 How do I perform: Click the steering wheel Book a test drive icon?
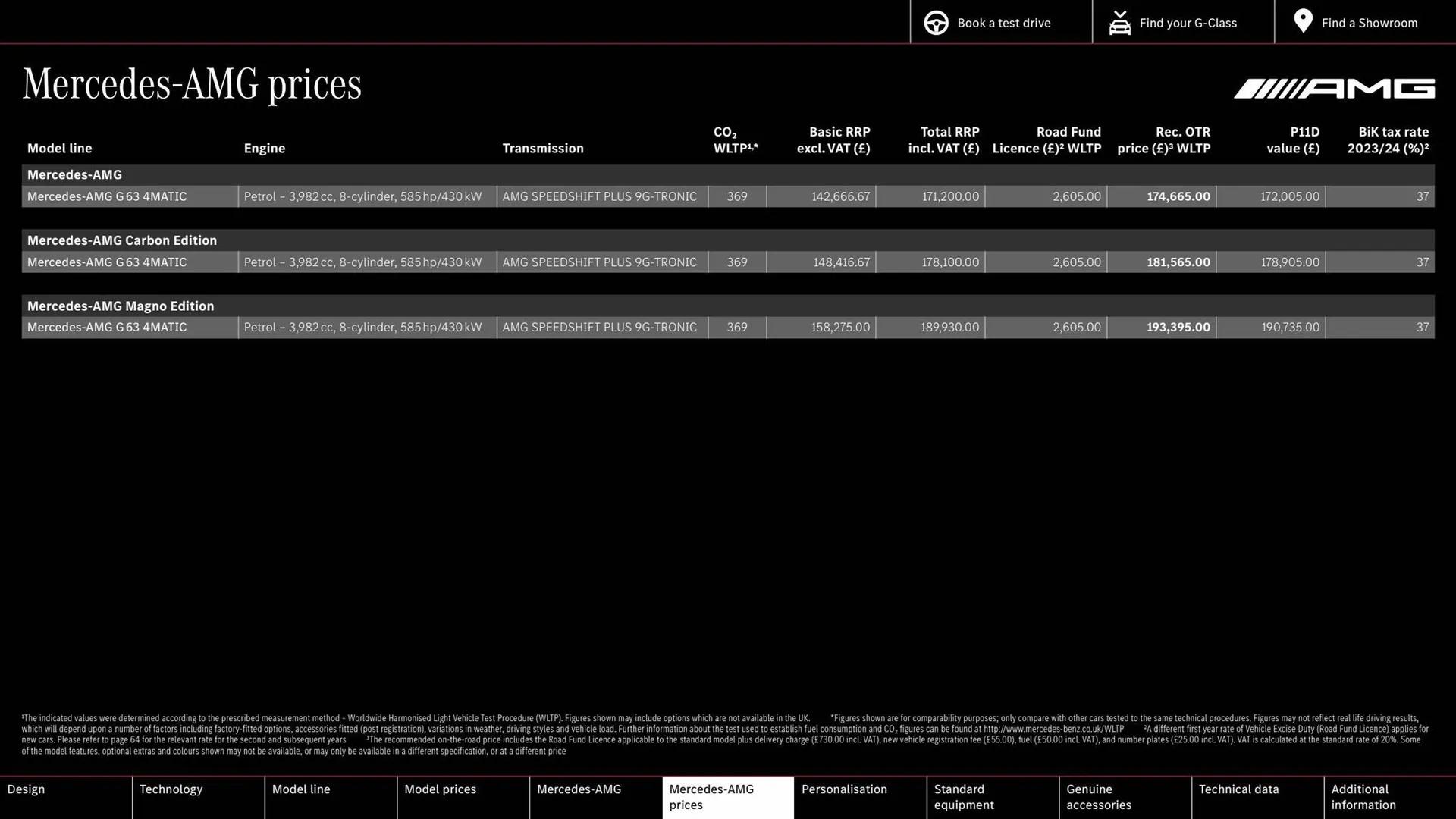[x=936, y=22]
